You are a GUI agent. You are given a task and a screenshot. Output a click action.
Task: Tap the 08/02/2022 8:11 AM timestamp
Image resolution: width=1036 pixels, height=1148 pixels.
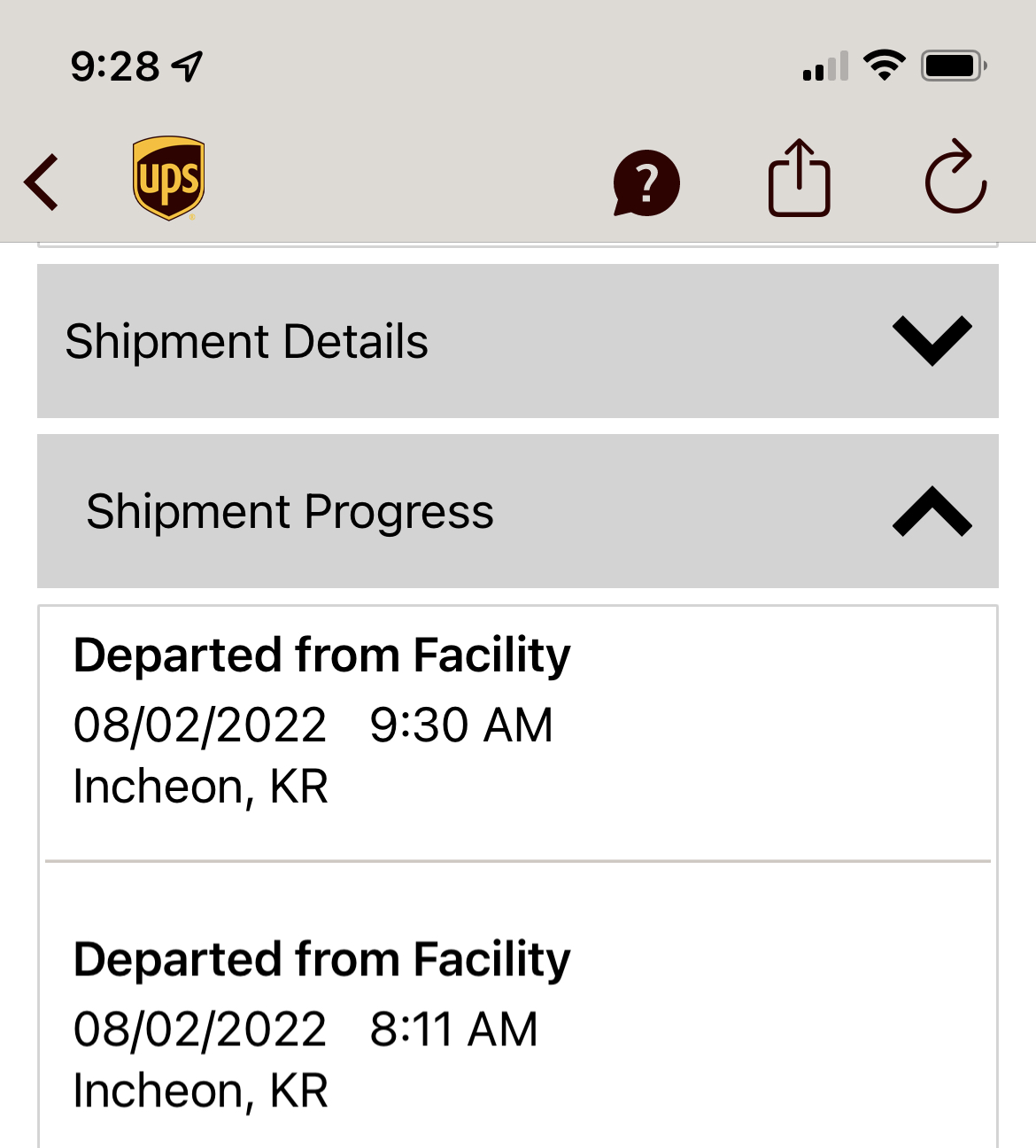tap(305, 1029)
